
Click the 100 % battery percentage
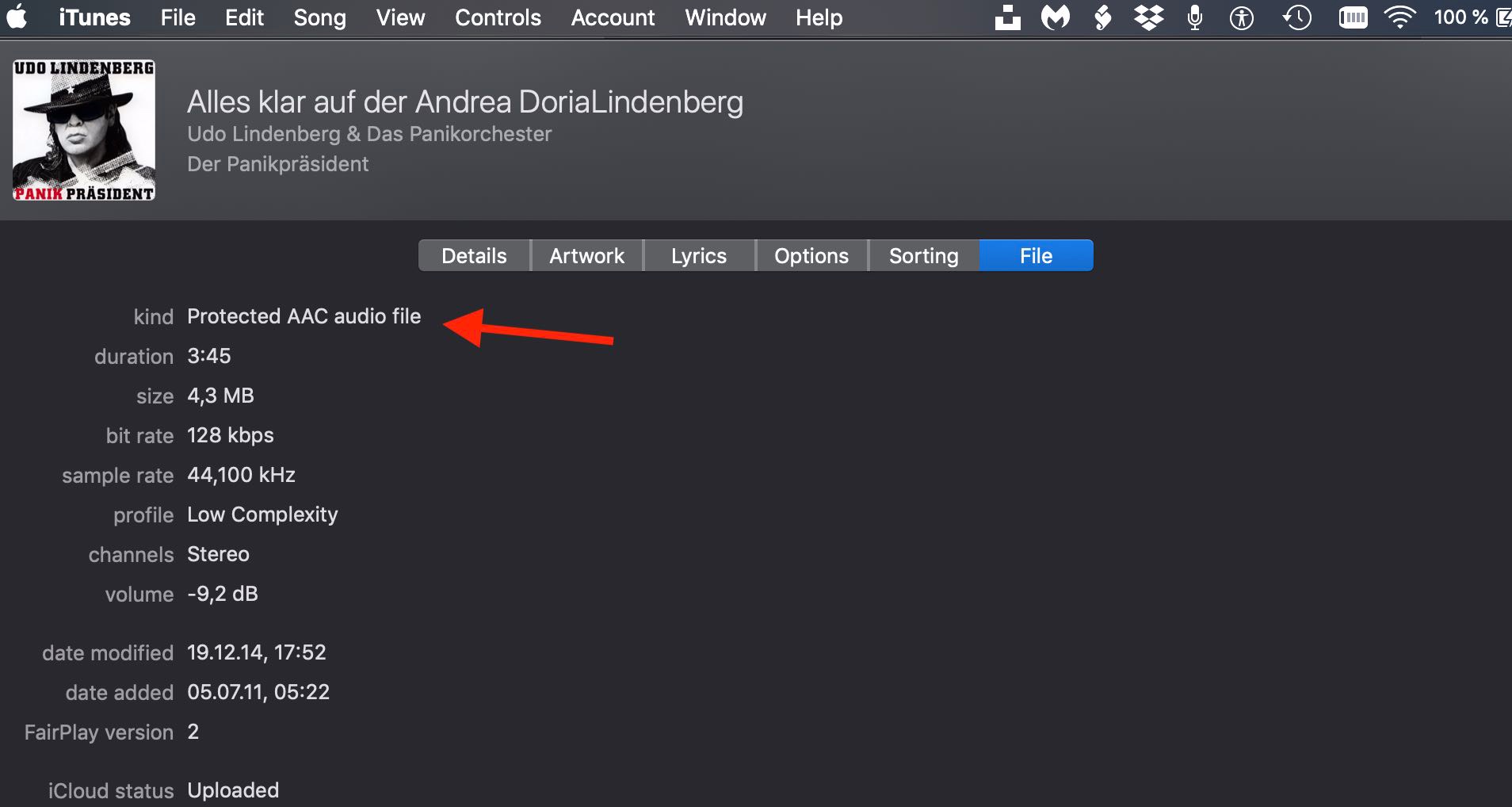tap(1460, 17)
